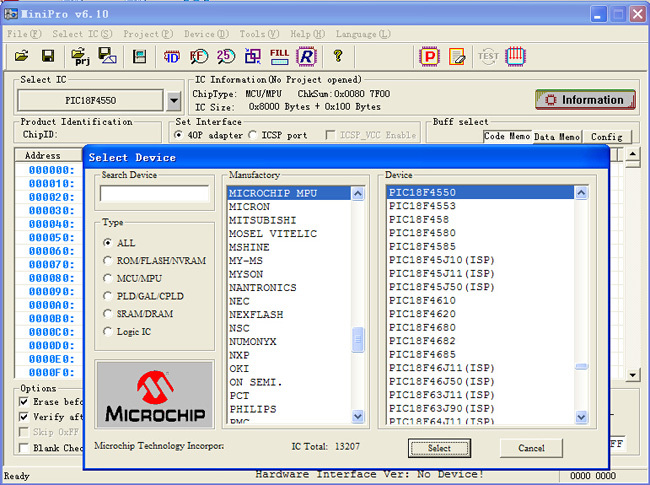The height and width of the screenshot is (485, 650).
Task: Open help with question mark icon
Action: click(x=338, y=56)
